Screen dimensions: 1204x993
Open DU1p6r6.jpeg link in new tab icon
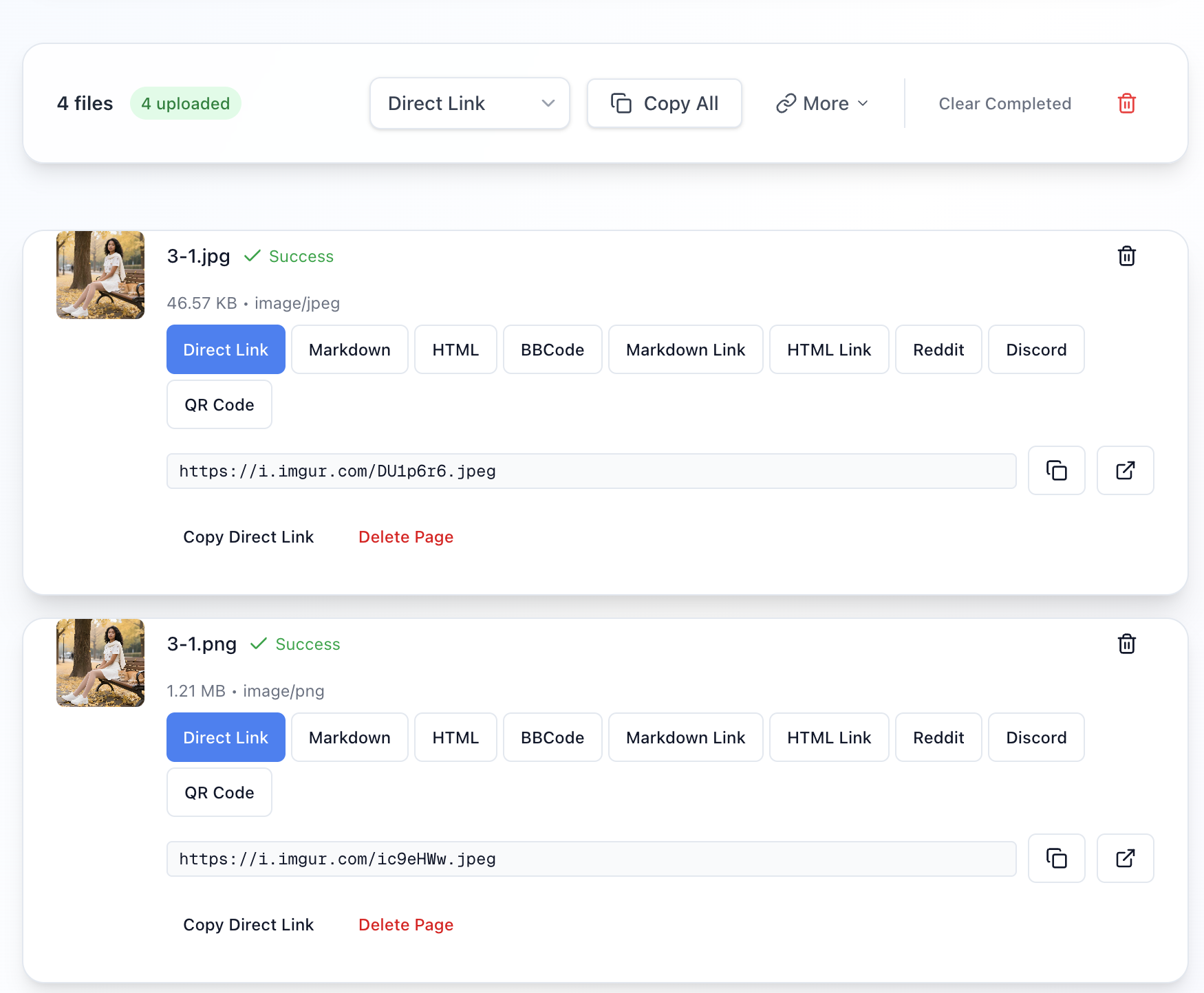1125,471
